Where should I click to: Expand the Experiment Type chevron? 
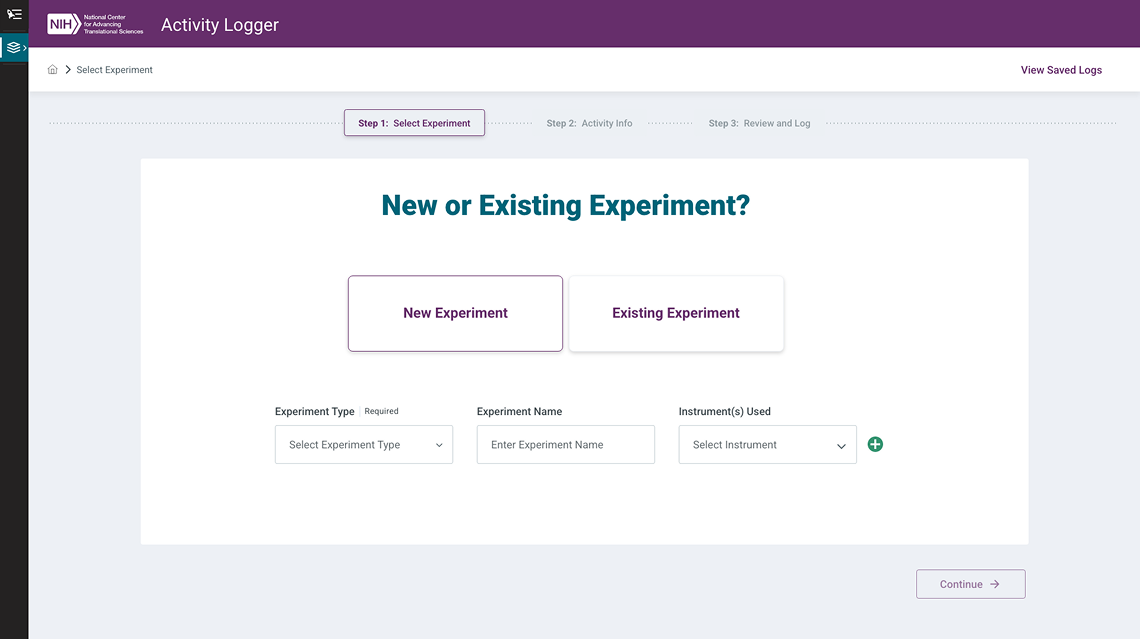coord(440,444)
